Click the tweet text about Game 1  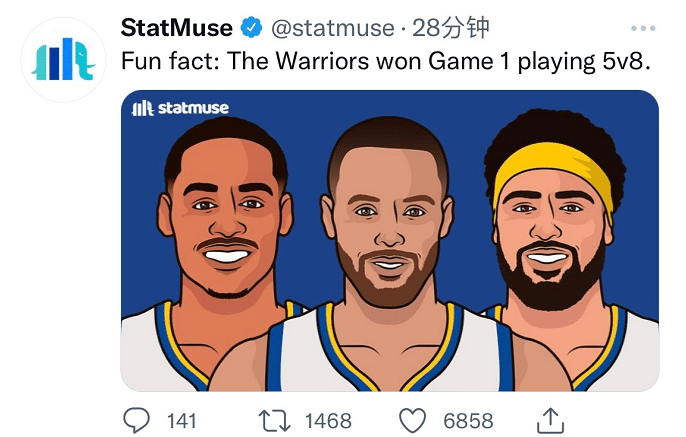point(386,62)
